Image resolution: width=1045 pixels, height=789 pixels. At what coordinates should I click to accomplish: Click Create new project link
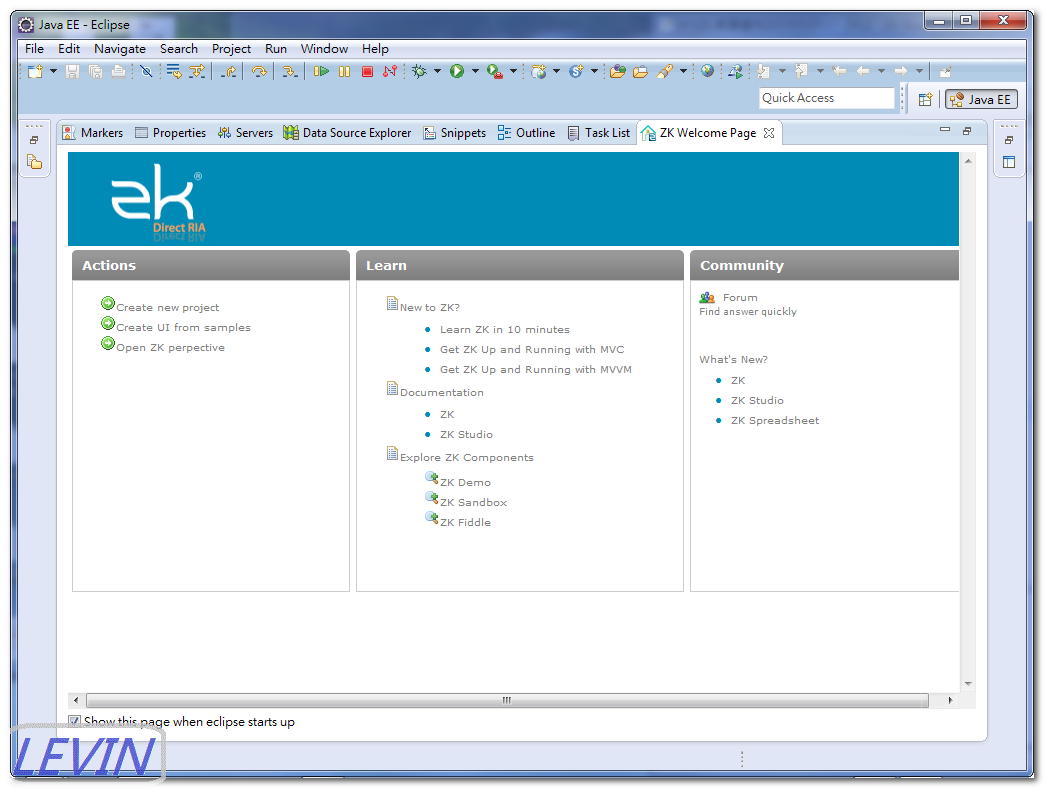point(167,307)
